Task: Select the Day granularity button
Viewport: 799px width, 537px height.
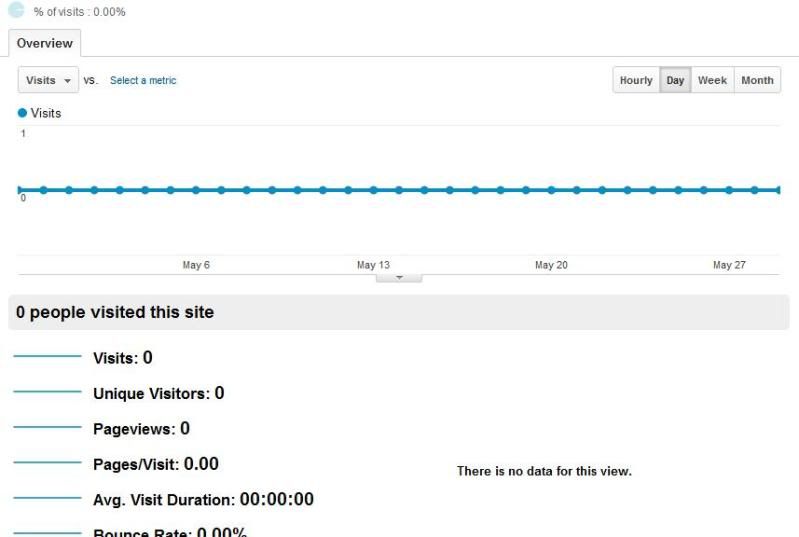Action: pyautogui.click(x=675, y=80)
